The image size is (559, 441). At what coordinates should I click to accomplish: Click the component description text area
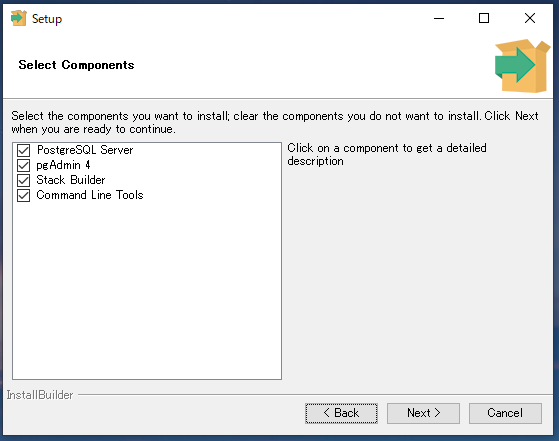[x=387, y=154]
